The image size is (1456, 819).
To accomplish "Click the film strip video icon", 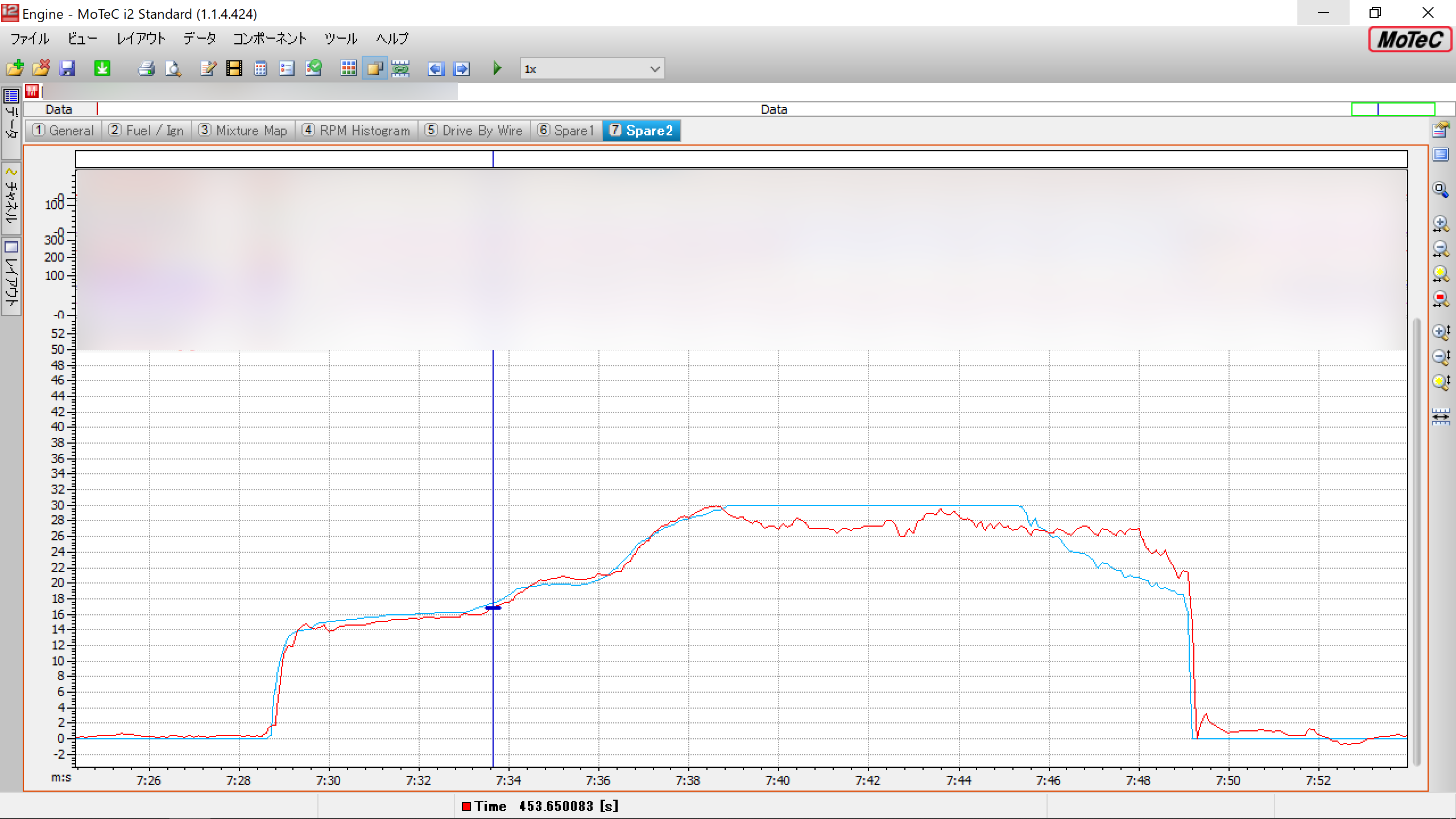I will point(234,69).
